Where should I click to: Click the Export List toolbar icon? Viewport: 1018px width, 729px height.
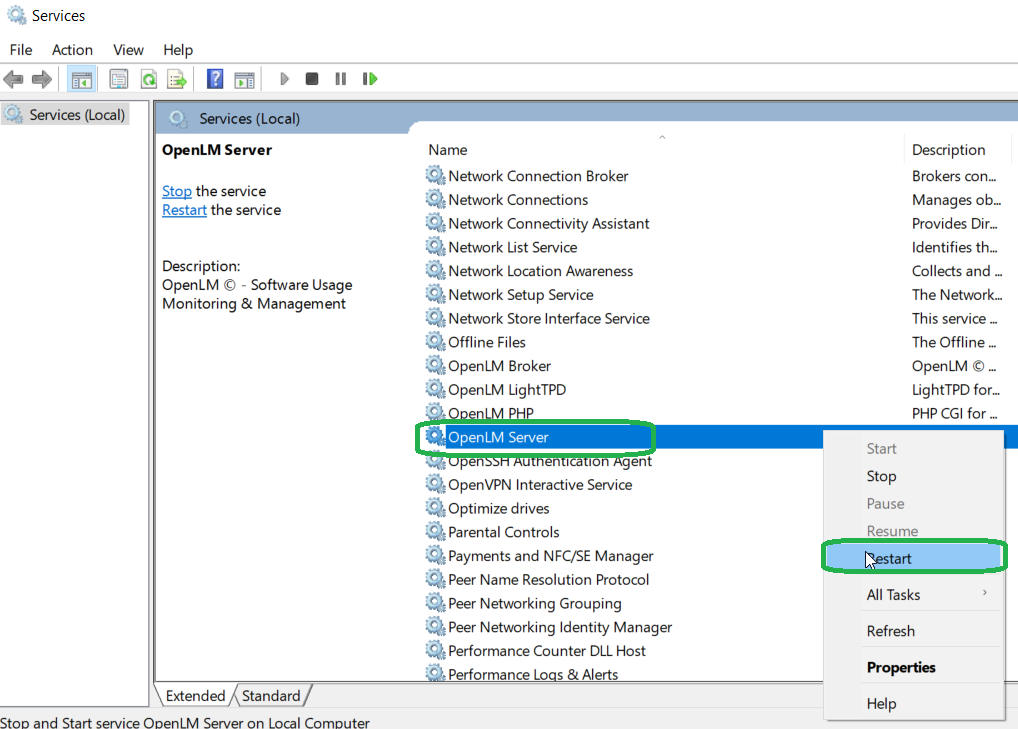[177, 79]
